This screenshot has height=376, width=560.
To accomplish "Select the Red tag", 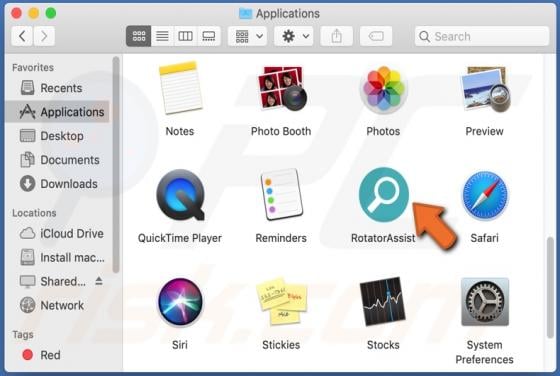I will (x=57, y=355).
